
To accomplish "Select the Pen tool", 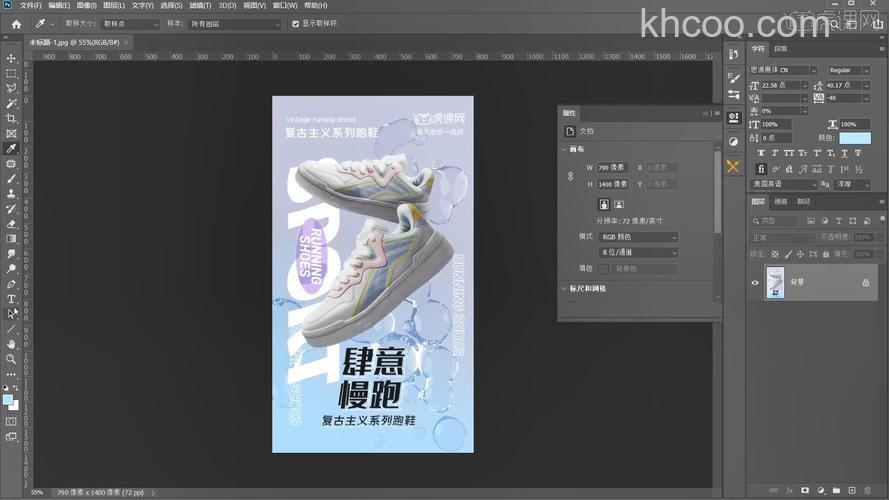I will point(11,284).
